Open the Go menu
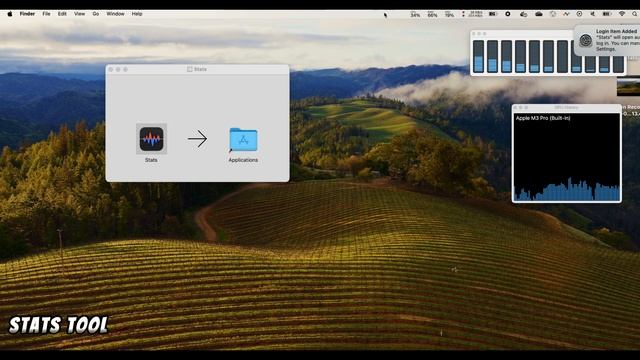640x360 pixels. tap(96, 14)
